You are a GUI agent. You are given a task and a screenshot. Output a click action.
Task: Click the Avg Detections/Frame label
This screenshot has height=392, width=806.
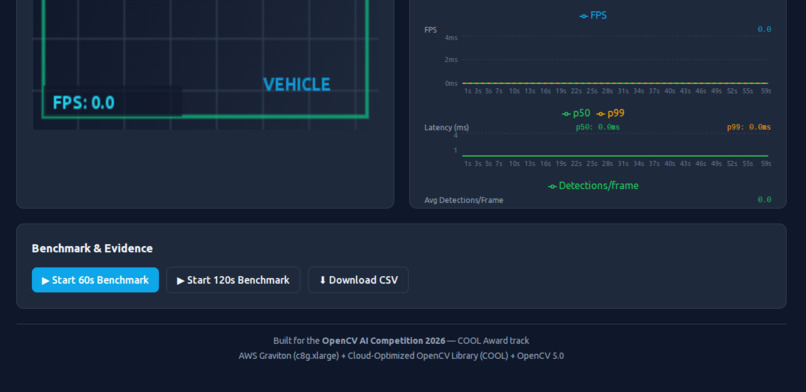(464, 200)
